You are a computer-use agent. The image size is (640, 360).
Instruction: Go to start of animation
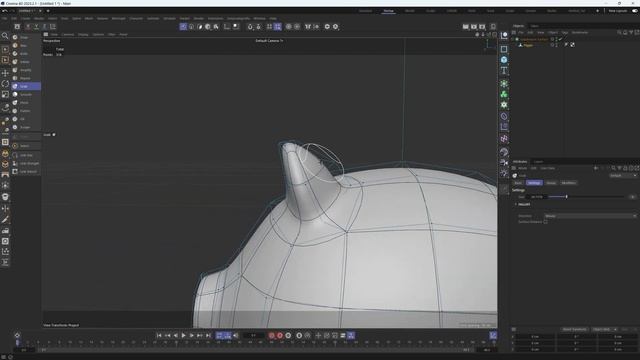click(x=159, y=335)
